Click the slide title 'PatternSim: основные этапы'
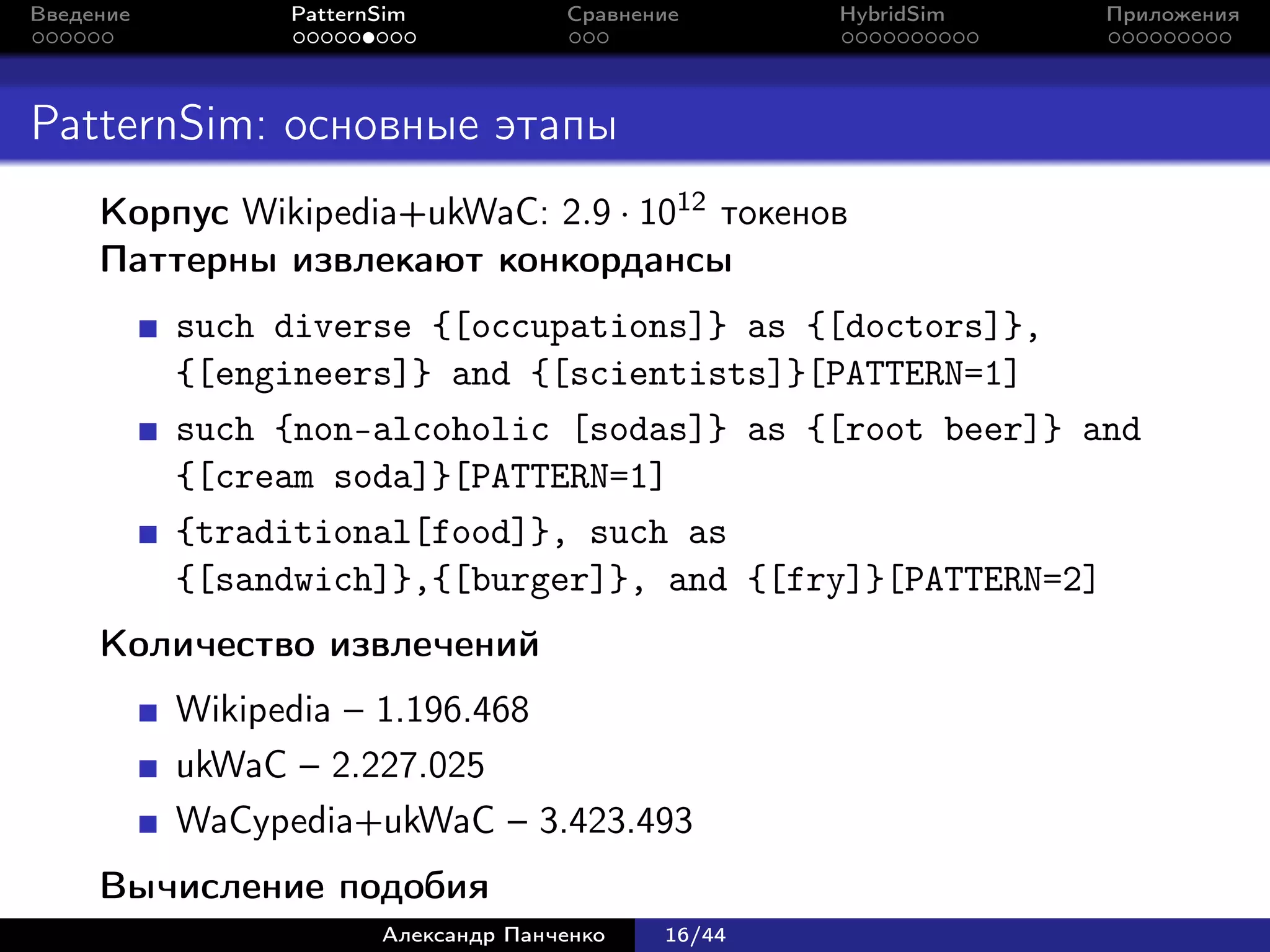The height and width of the screenshot is (952, 1270). pos(324,124)
